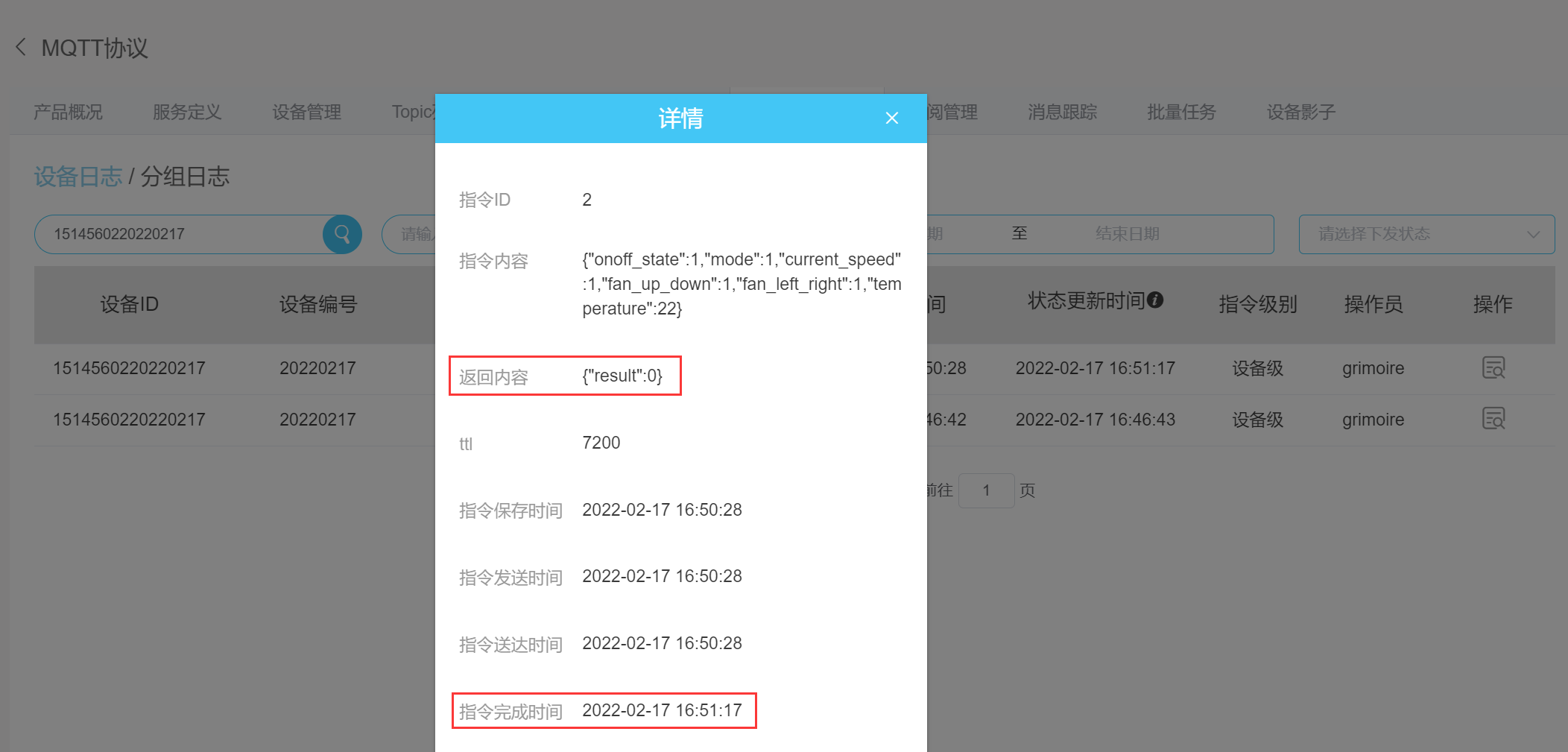
Task: Click the page number input near 前往
Action: point(986,490)
